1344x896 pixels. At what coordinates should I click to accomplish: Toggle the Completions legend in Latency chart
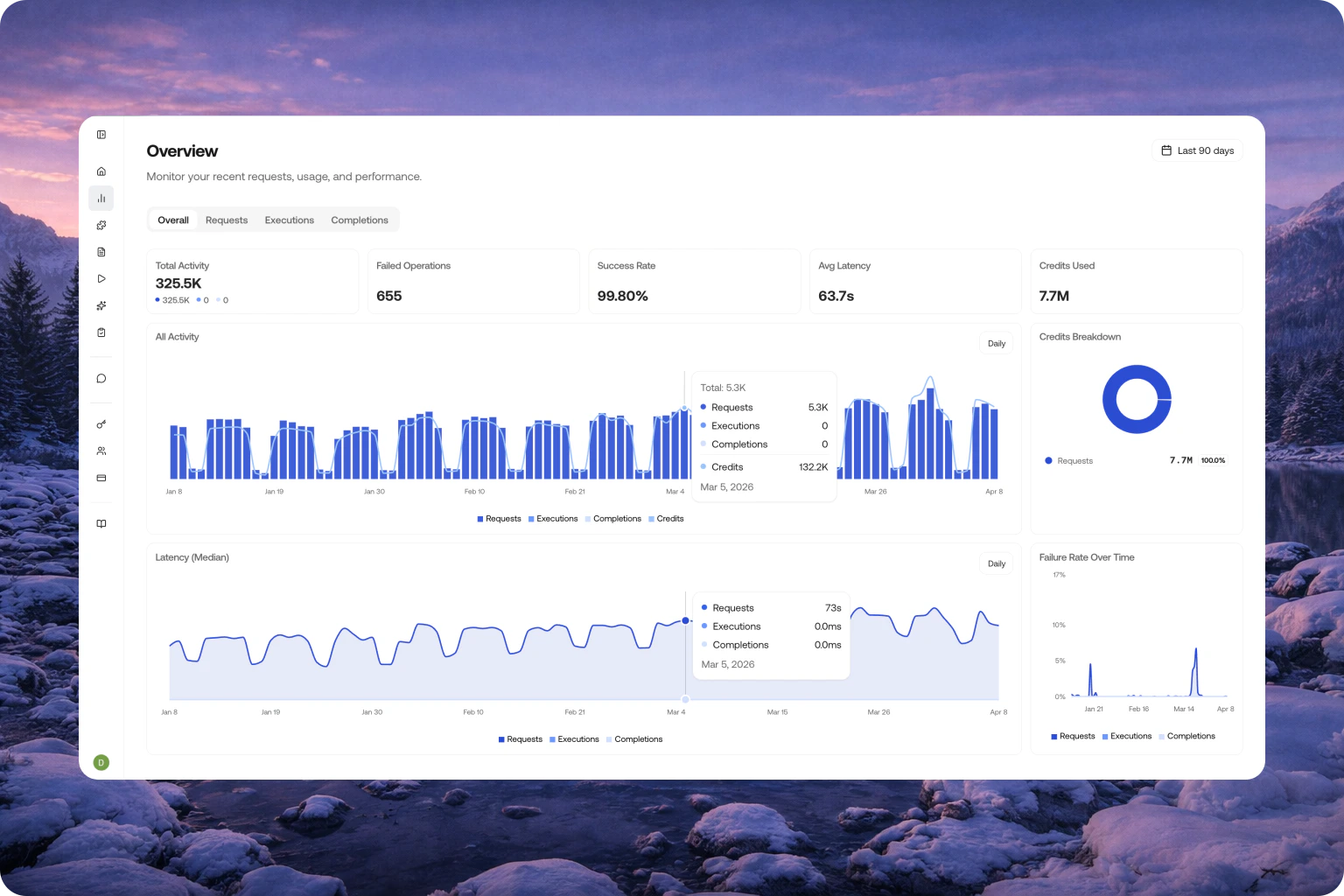point(635,738)
